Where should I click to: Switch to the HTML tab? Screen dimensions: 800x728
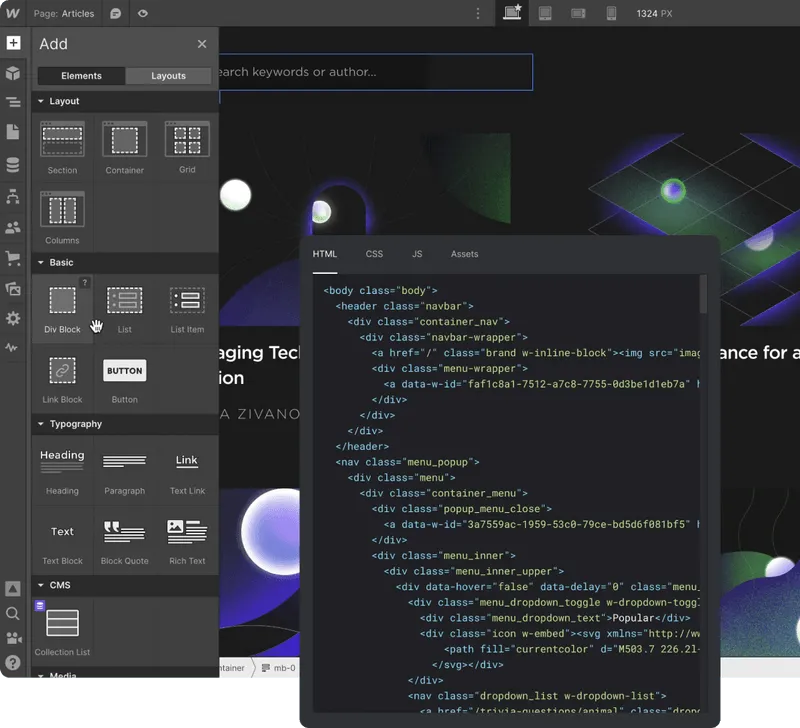324,254
